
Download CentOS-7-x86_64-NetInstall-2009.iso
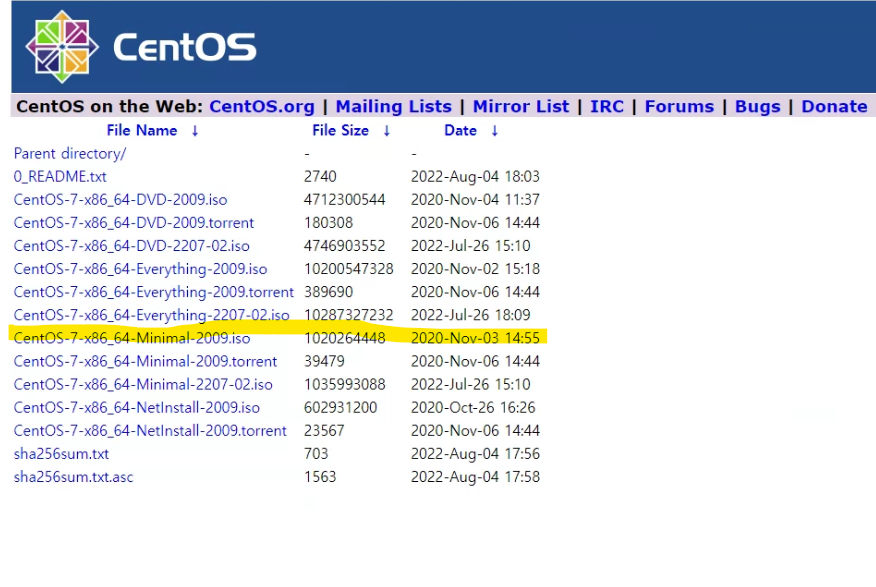coord(136,408)
